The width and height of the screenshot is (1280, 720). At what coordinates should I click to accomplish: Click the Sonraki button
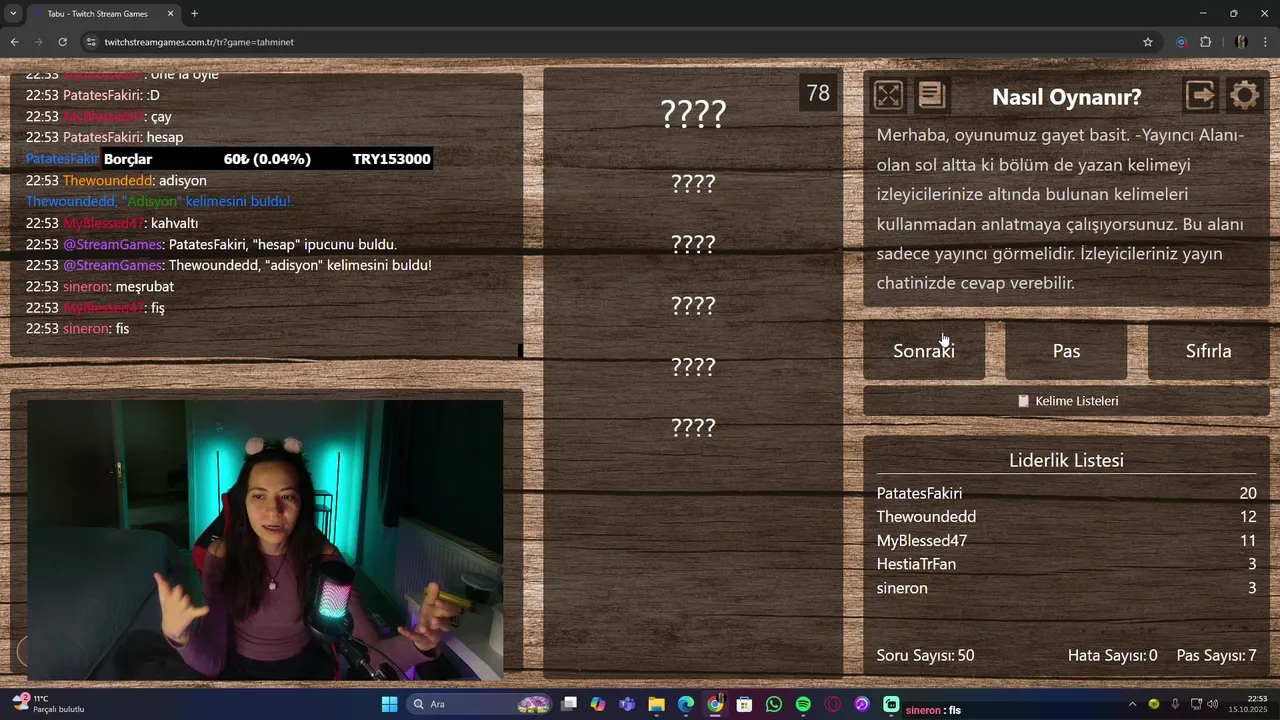point(924,351)
